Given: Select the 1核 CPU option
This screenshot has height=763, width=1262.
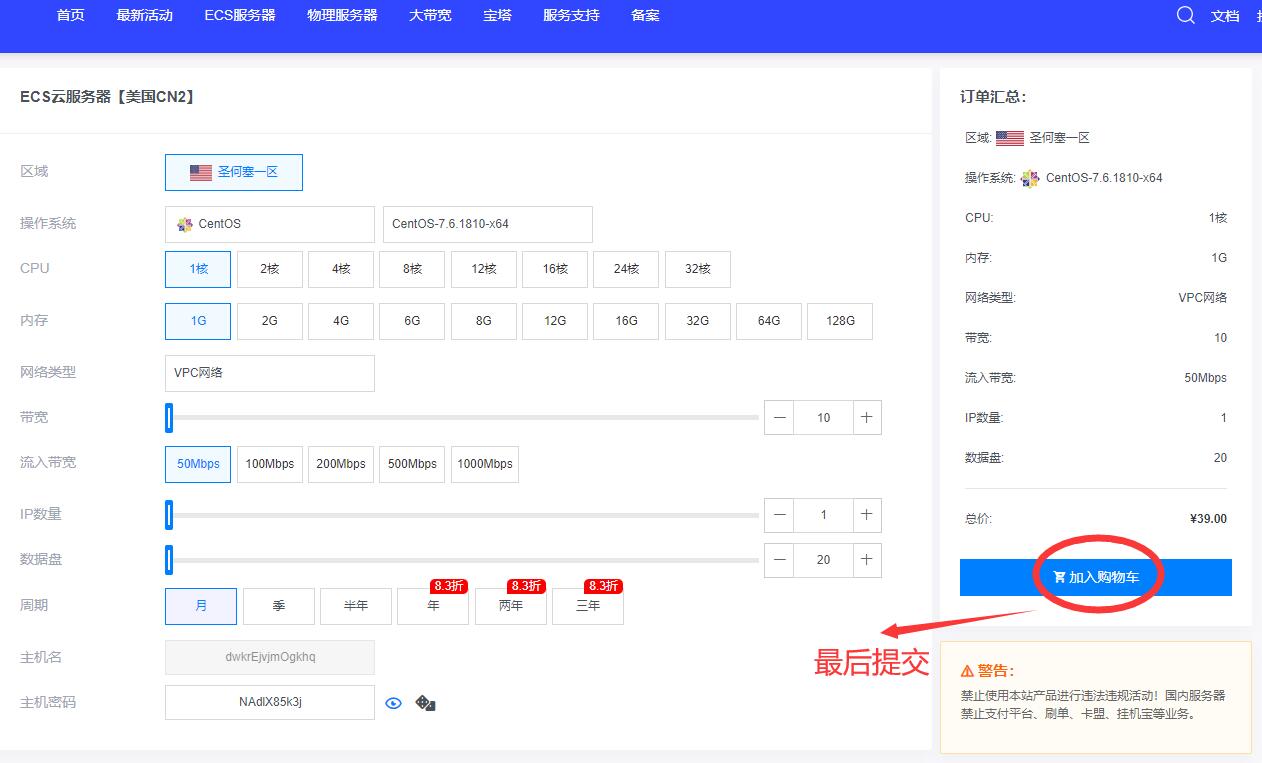Looking at the screenshot, I should pyautogui.click(x=198, y=269).
